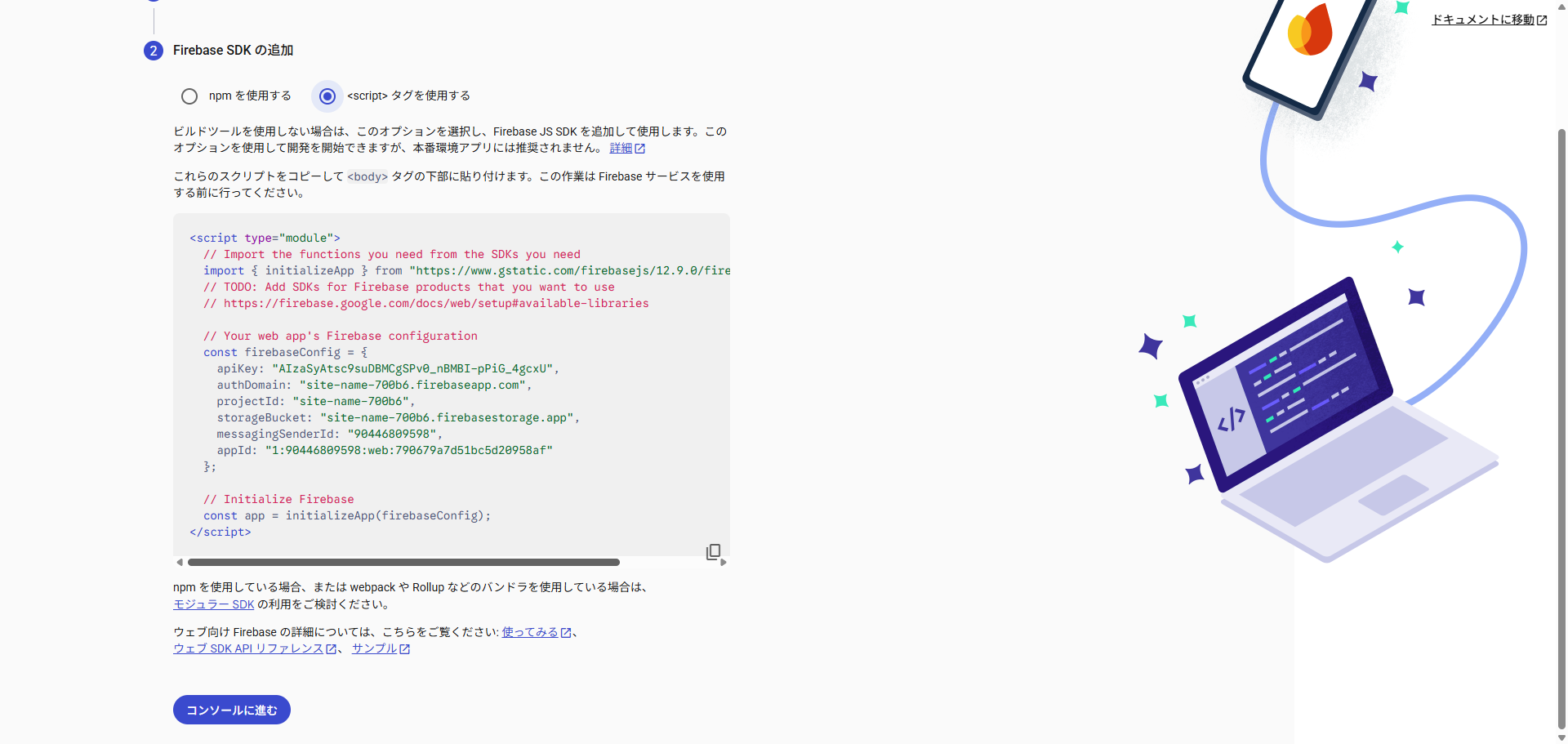1568x744 pixels.
Task: Open the モジュラー SDK link
Action: point(212,604)
